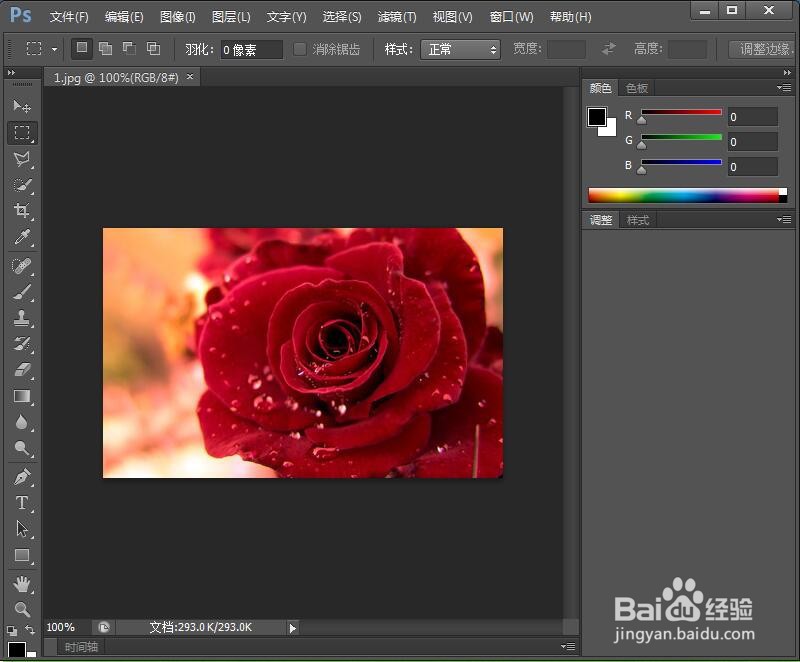This screenshot has width=800, height=662.
Task: Open the 窗口(W) menu
Action: [512, 17]
